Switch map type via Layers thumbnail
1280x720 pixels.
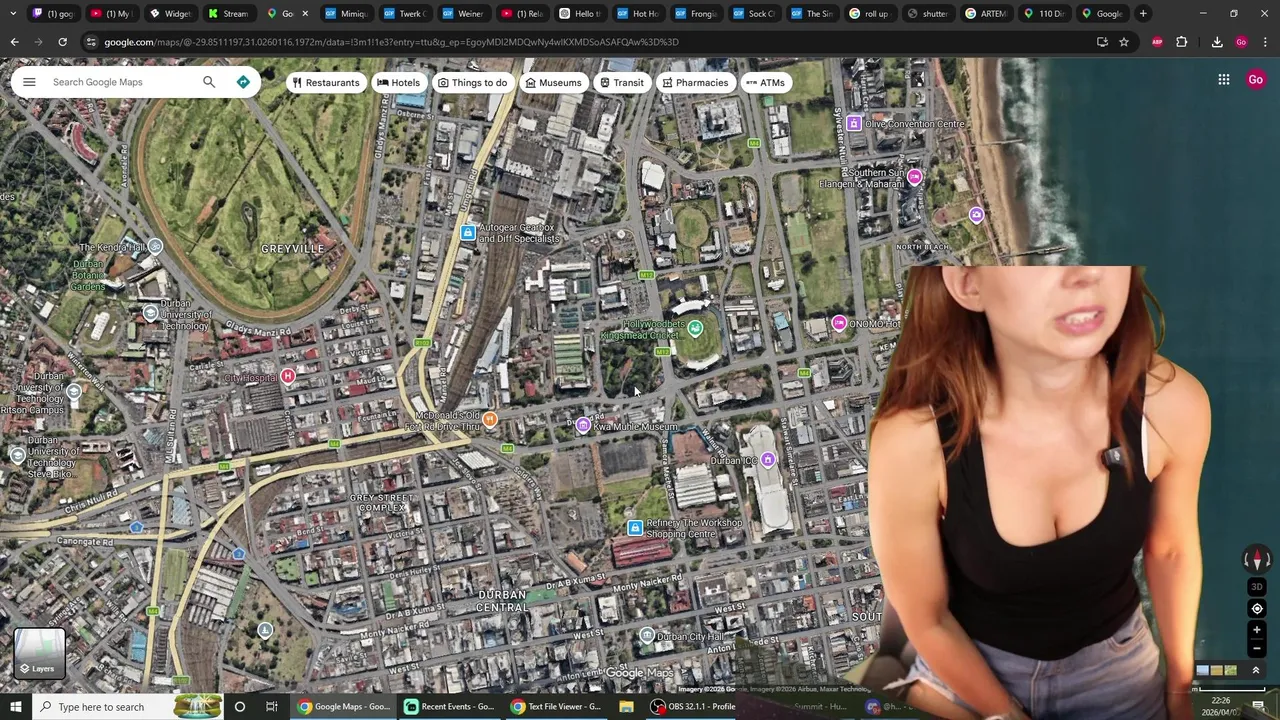tap(39, 654)
